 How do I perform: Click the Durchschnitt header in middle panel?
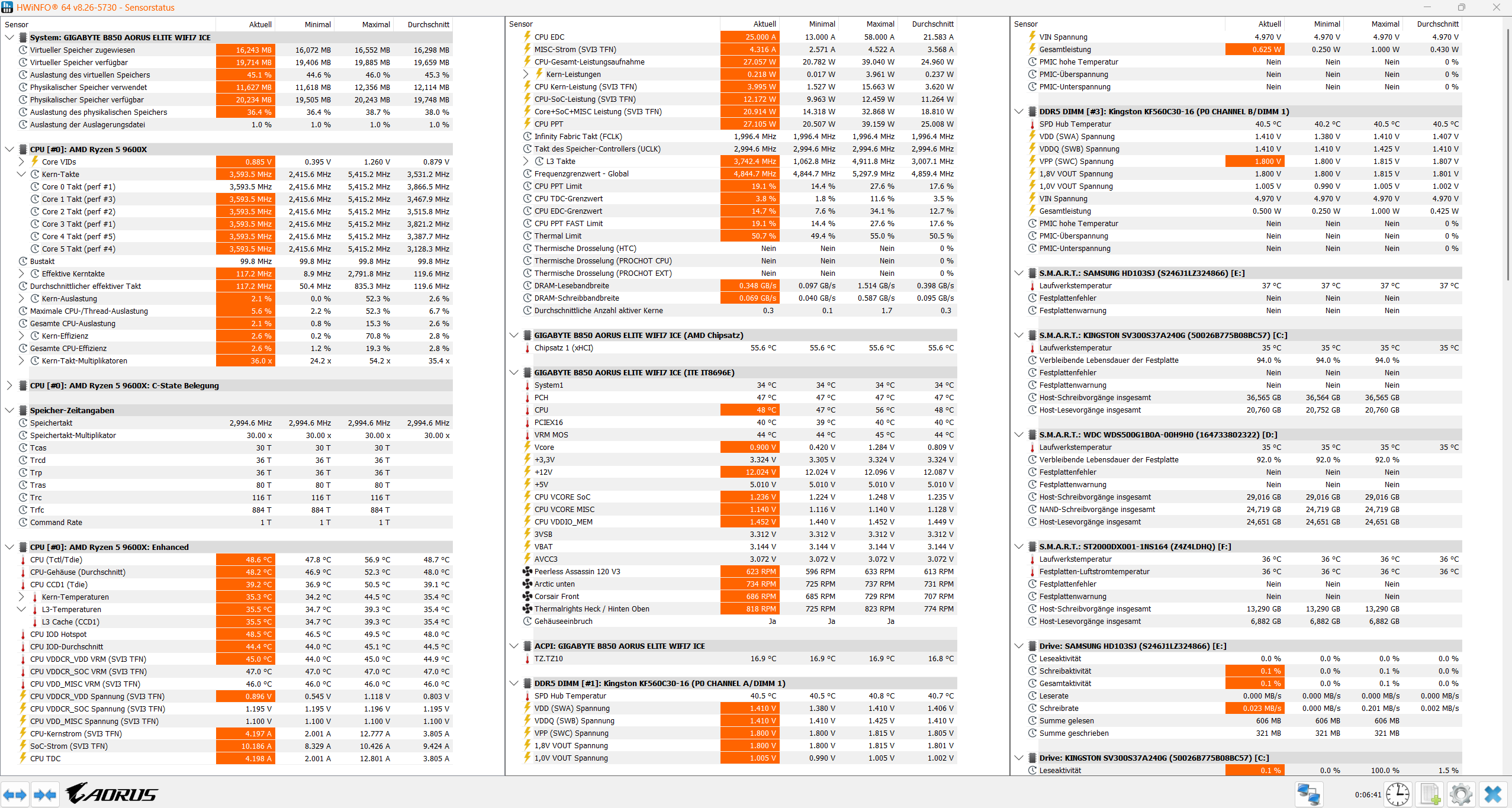point(932,24)
